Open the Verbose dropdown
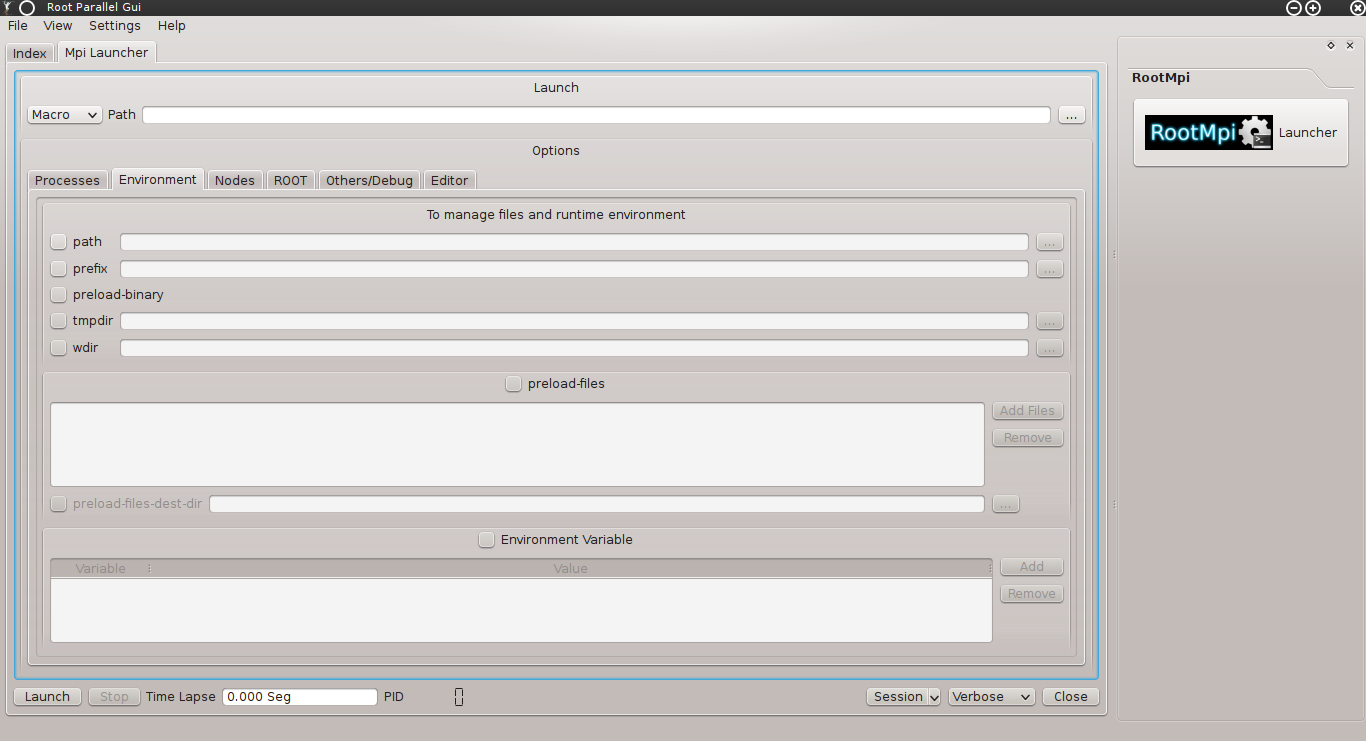This screenshot has width=1366, height=741. pyautogui.click(x=992, y=697)
